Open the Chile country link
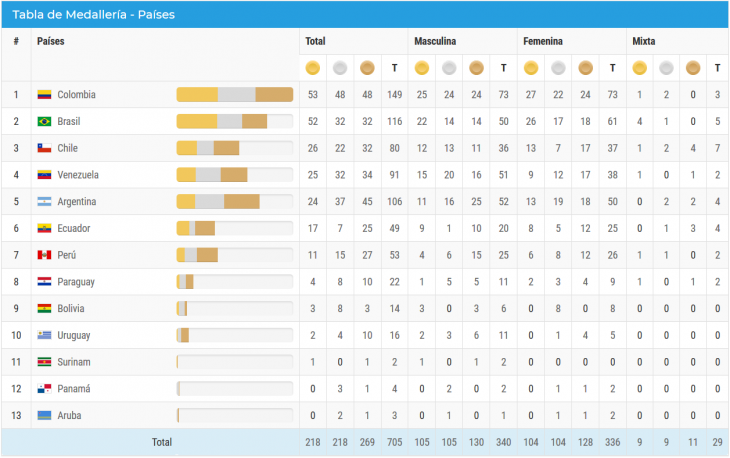730x458 pixels. point(69,148)
